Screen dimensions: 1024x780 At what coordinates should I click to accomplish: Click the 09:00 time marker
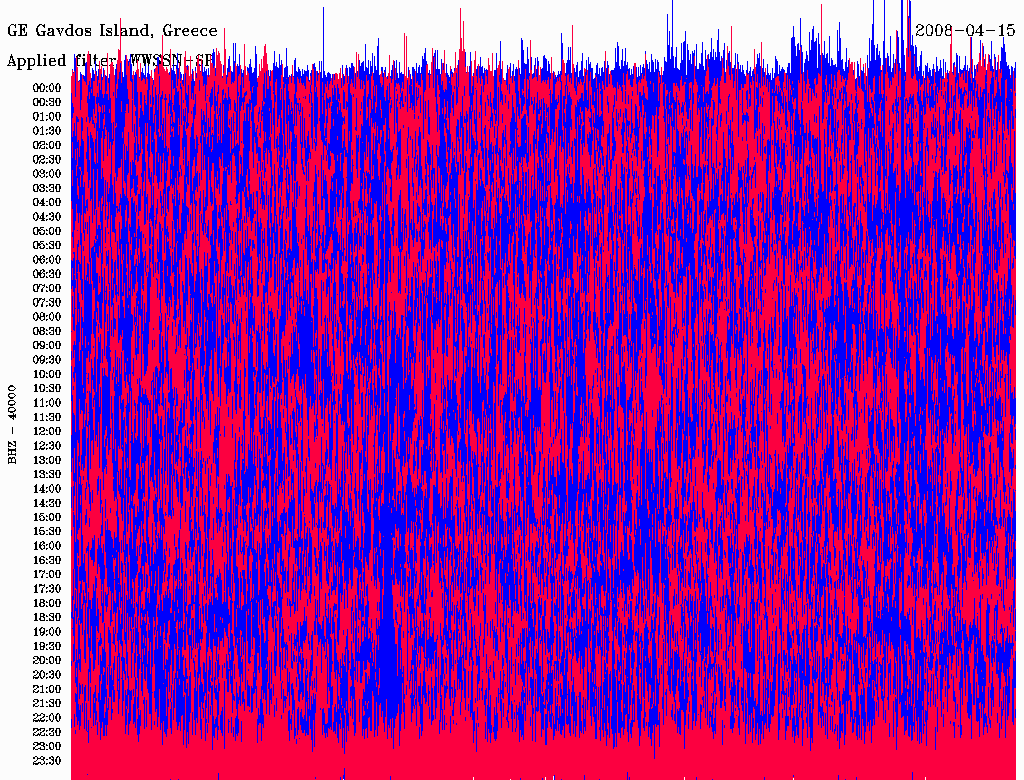point(47,346)
